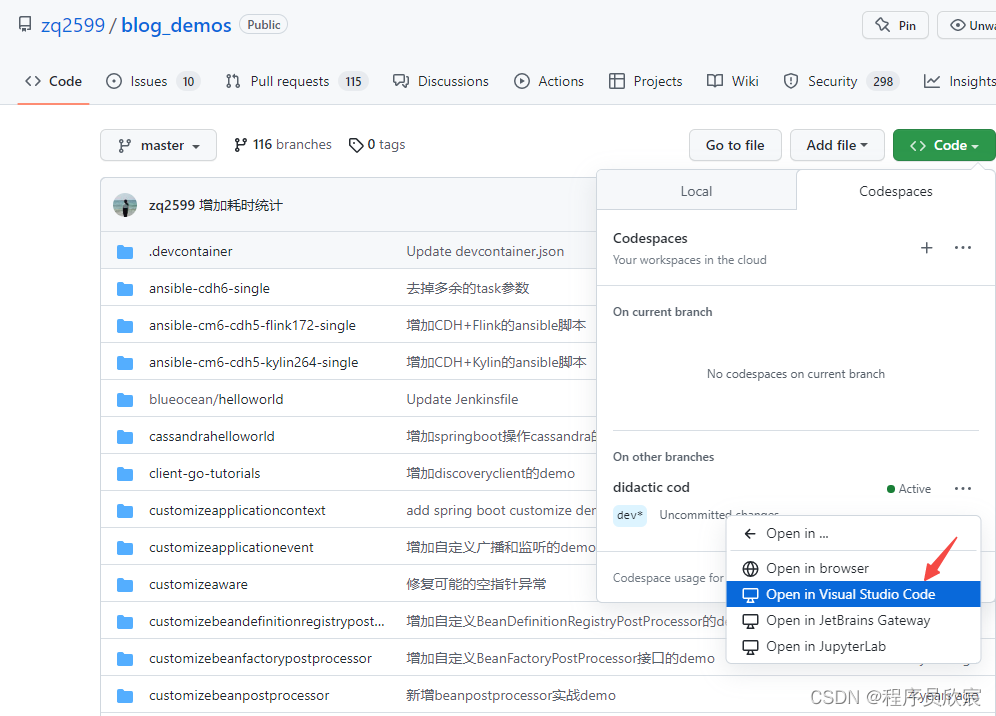Open the Insights tab

(959, 81)
